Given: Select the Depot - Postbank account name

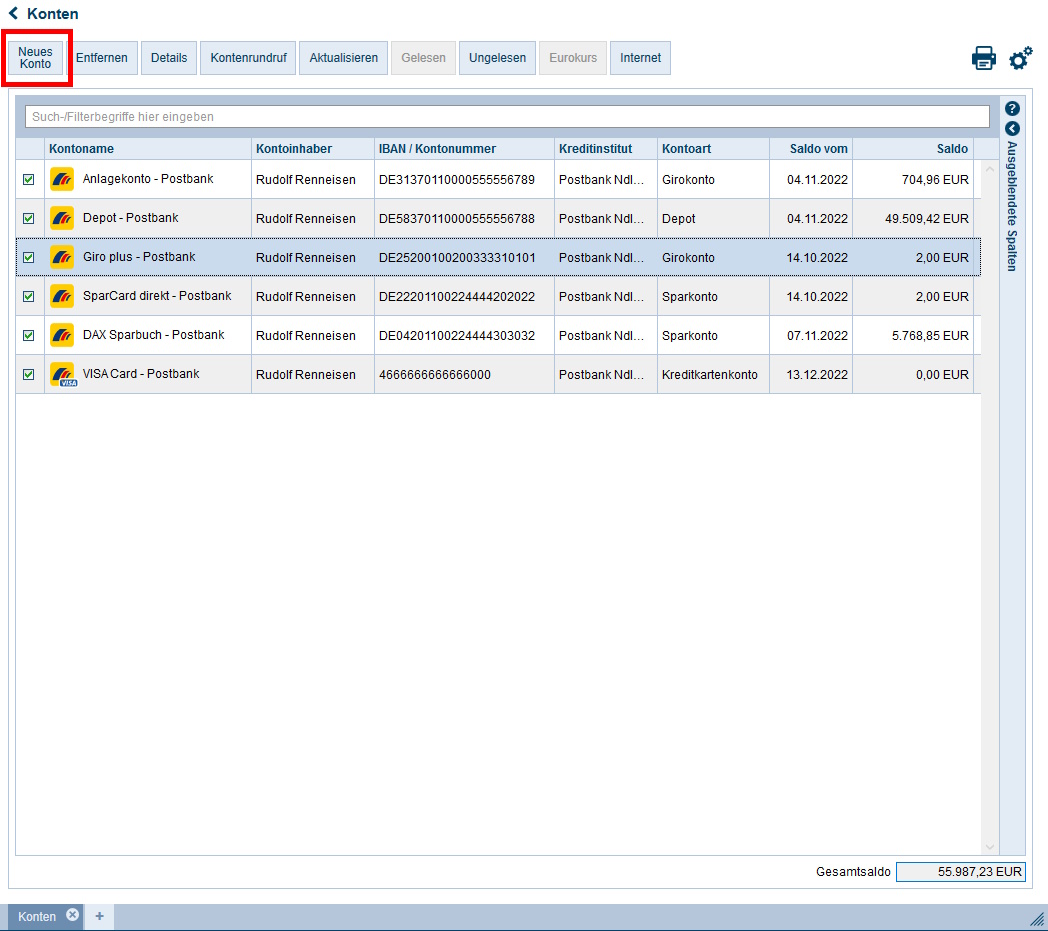Looking at the screenshot, I should pos(130,217).
